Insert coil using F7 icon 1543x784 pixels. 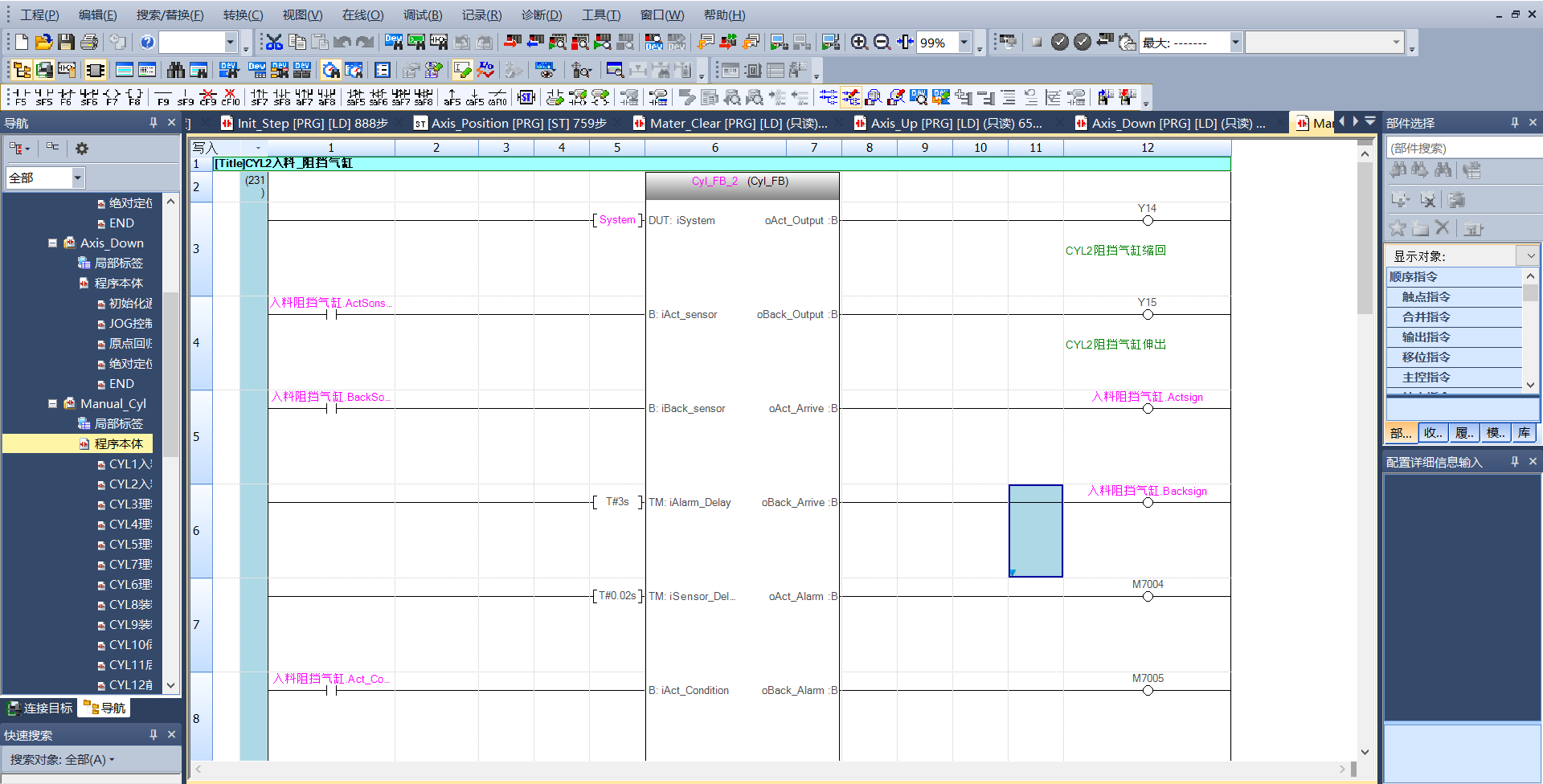pyautogui.click(x=112, y=98)
